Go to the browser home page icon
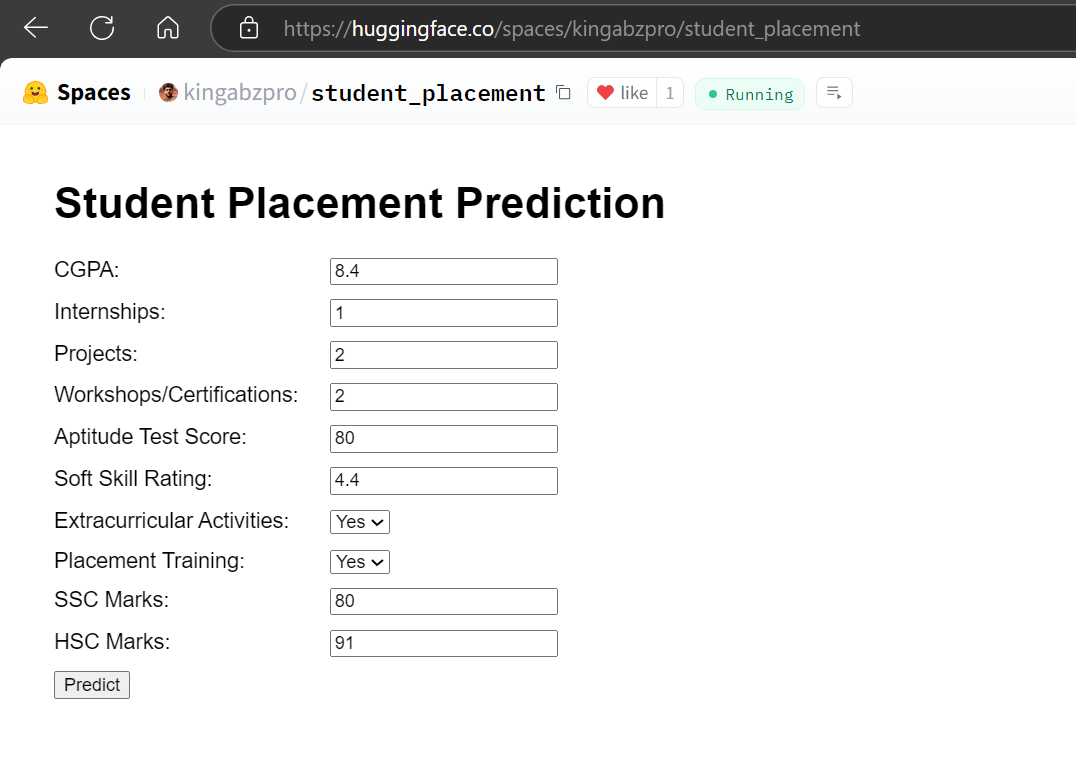This screenshot has height=769, width=1076. tap(168, 28)
